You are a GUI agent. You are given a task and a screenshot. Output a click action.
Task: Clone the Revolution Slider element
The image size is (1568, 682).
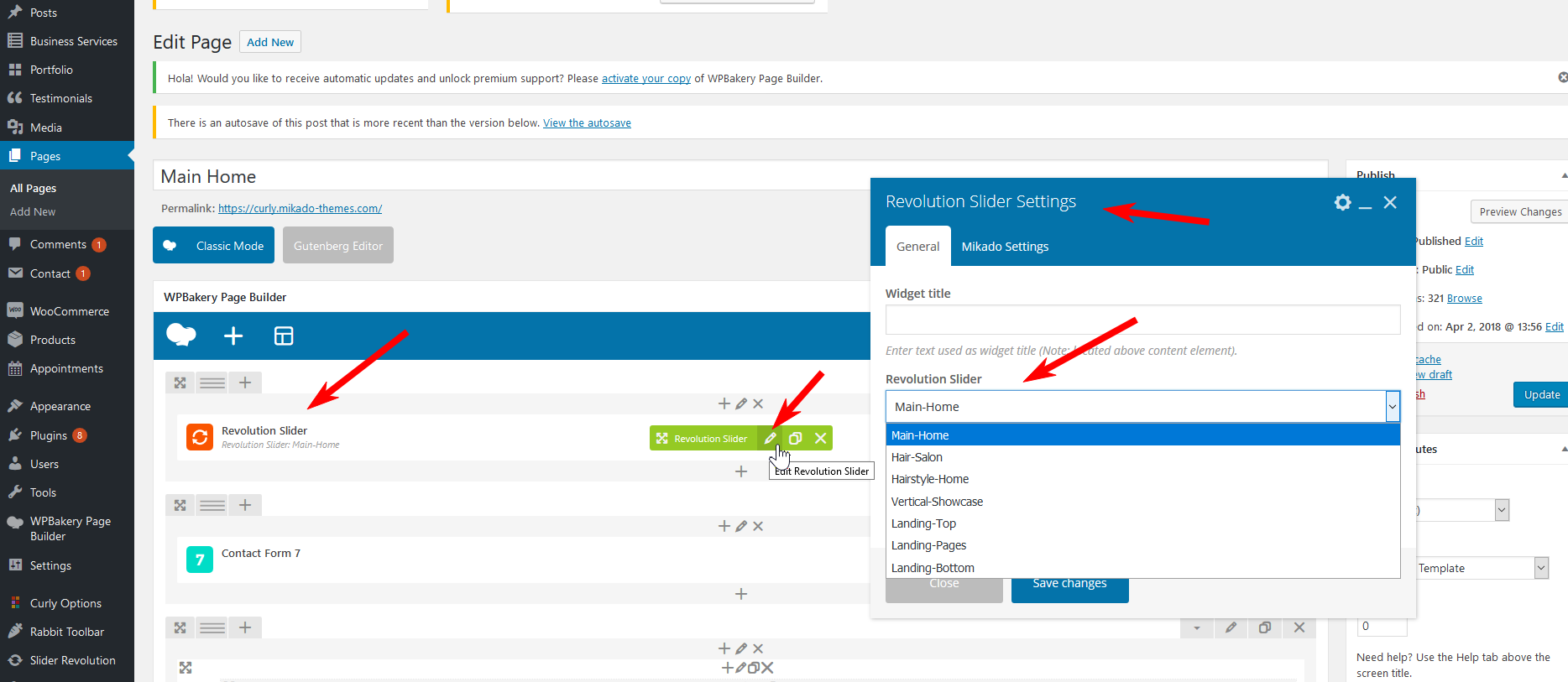795,438
